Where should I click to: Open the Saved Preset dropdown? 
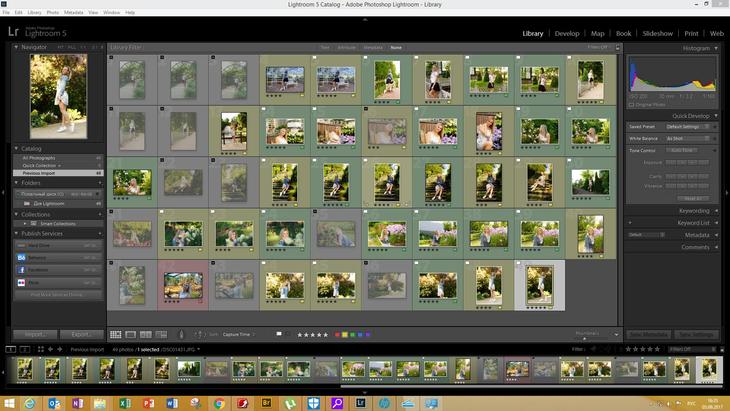pos(690,127)
